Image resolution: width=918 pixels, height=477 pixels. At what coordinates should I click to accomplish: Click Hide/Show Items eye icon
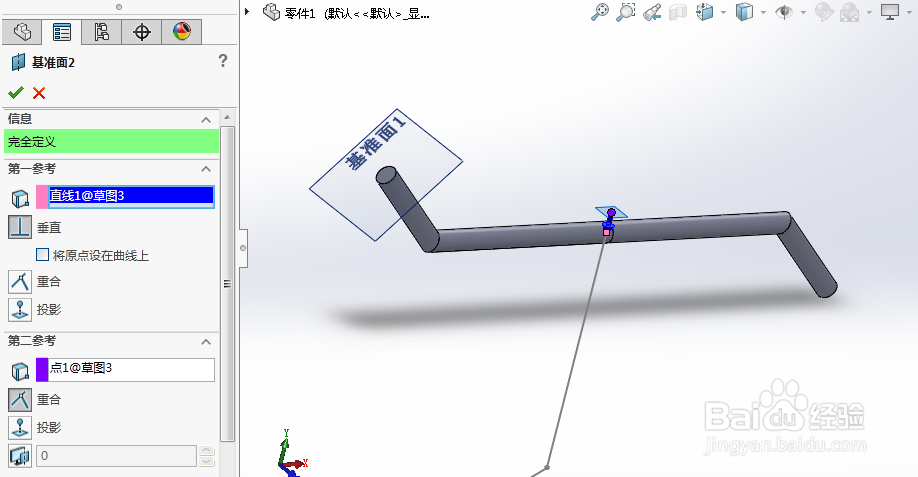click(x=784, y=12)
